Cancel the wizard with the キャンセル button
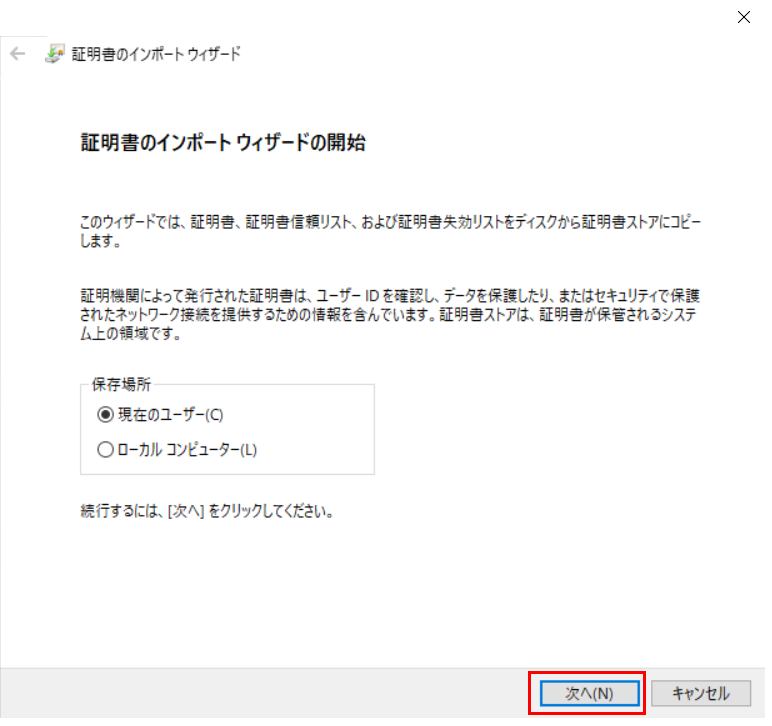Screen dimensions: 772x726 coord(700,693)
